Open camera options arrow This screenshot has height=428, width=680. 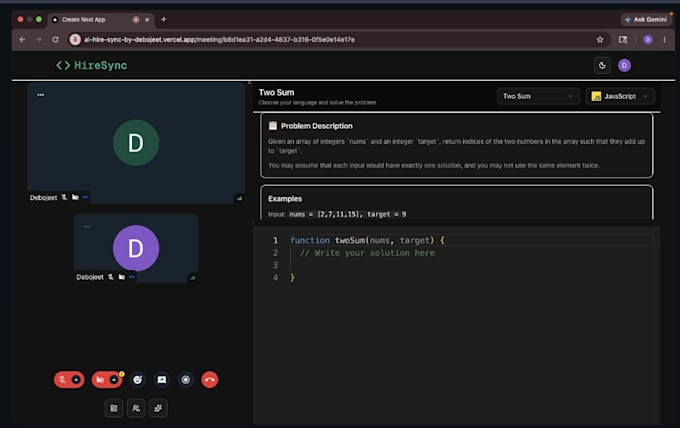tap(114, 380)
